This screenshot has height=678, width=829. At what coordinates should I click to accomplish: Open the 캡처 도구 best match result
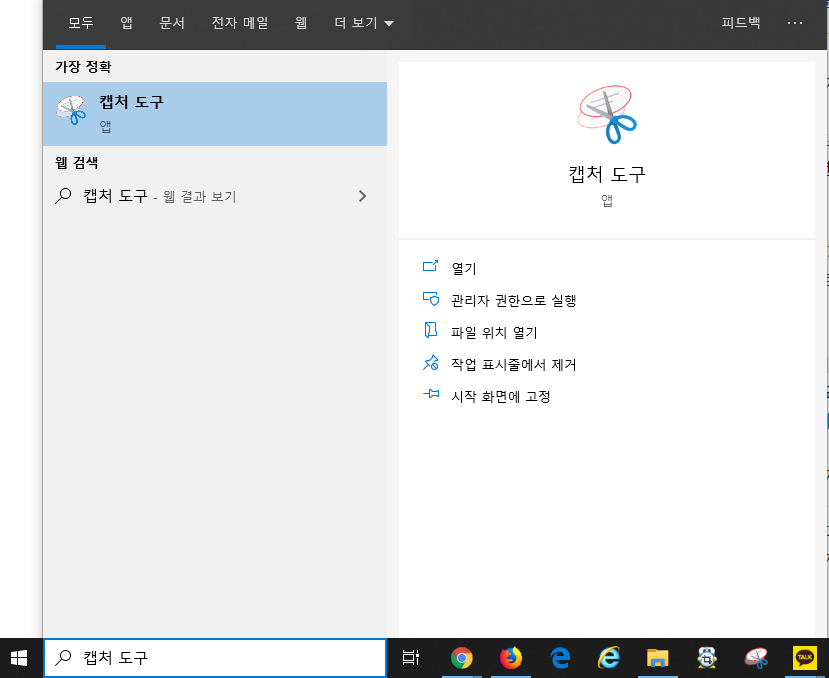[x=215, y=114]
